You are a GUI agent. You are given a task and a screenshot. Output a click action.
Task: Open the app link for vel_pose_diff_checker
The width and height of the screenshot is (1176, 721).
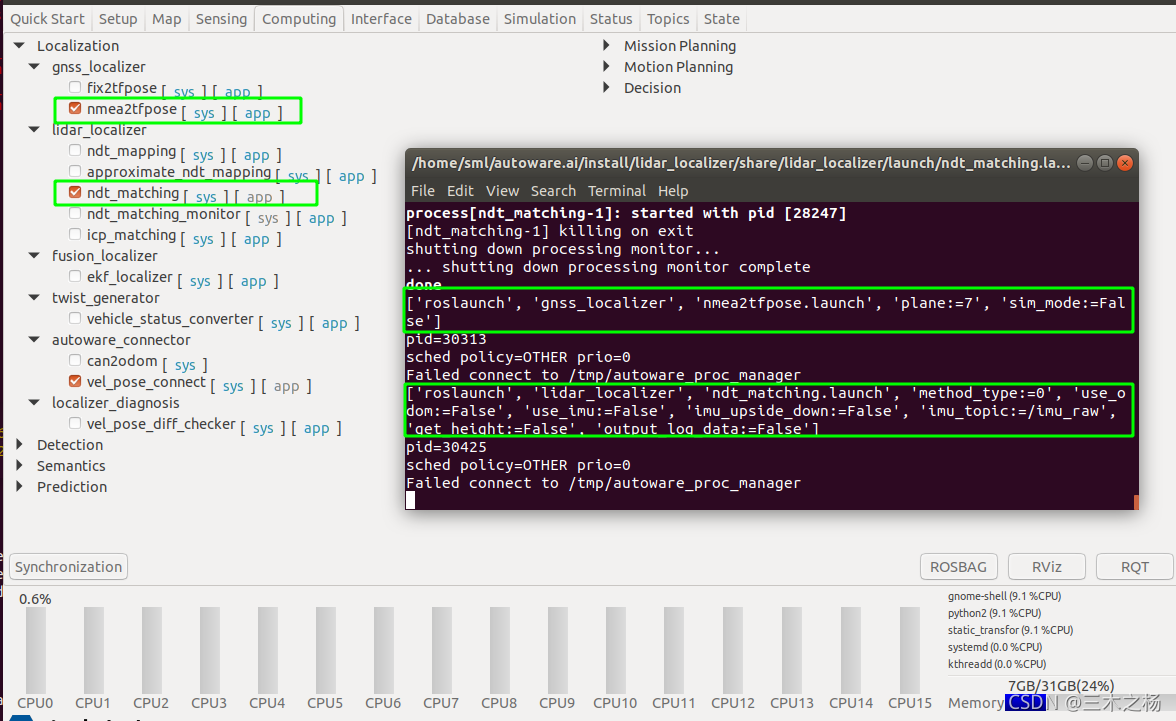tap(316, 428)
